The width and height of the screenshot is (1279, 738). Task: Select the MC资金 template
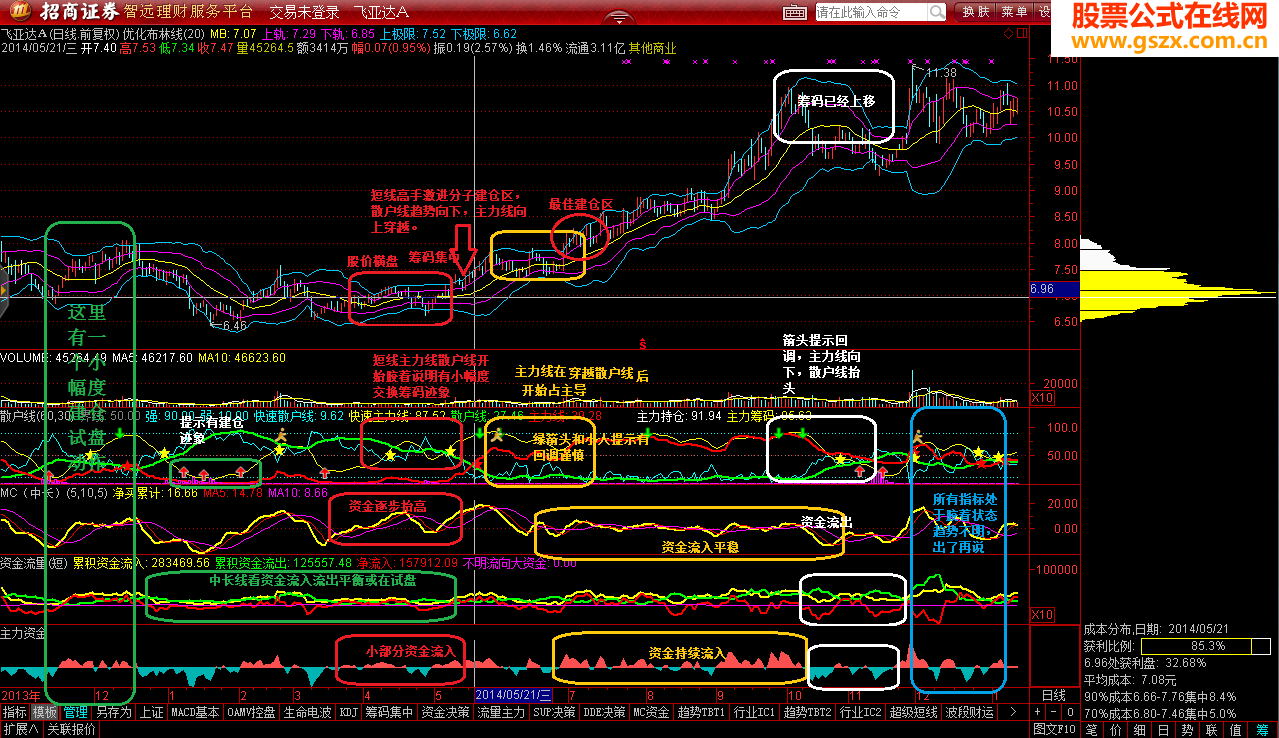[x=652, y=712]
